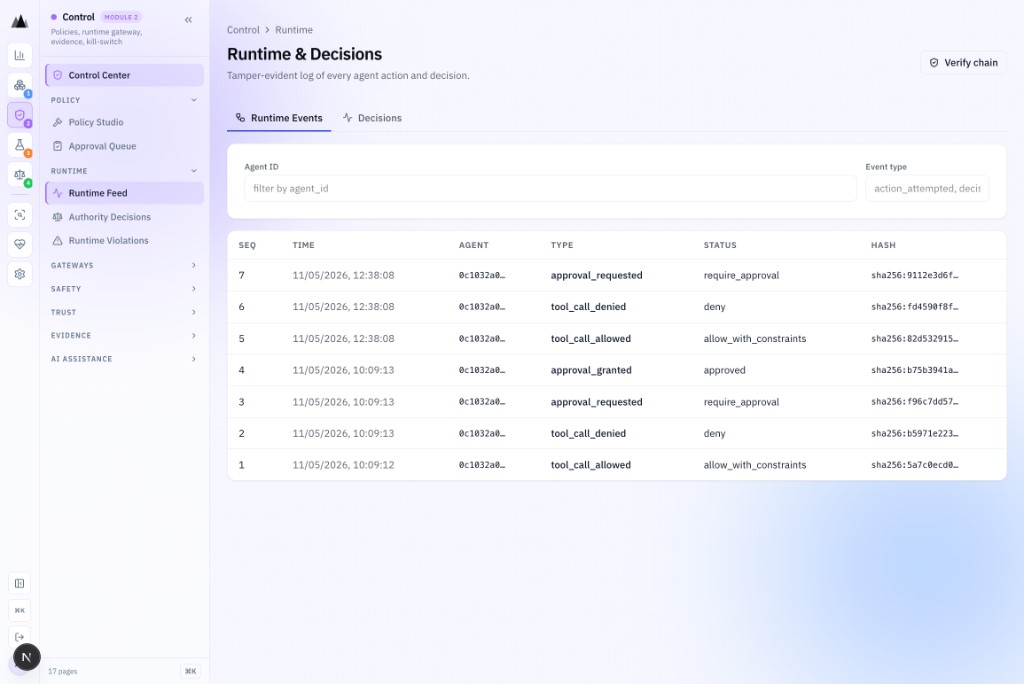Expand the AI ASSISTANCE section
The width and height of the screenshot is (1024, 684).
tap(125, 359)
